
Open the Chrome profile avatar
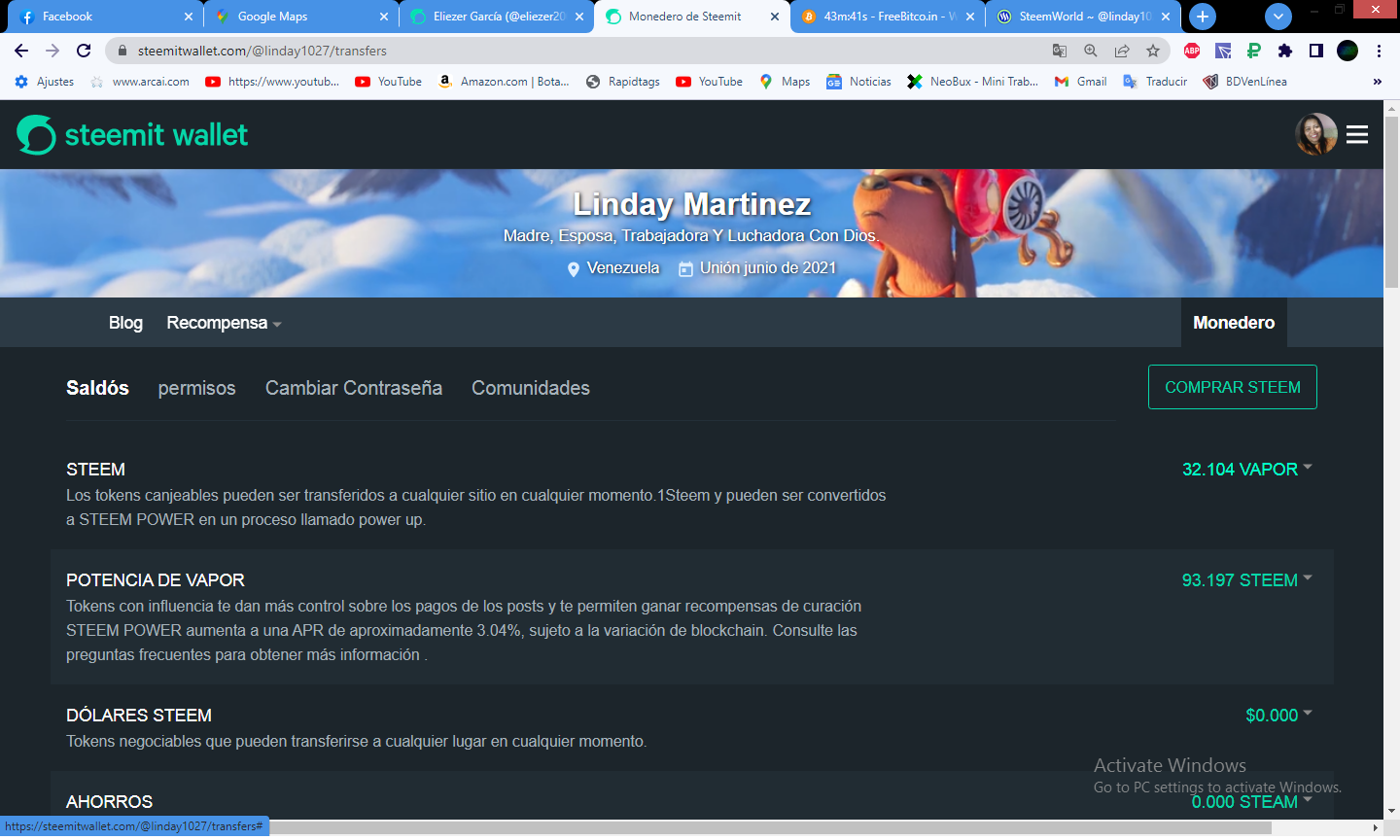(1347, 51)
